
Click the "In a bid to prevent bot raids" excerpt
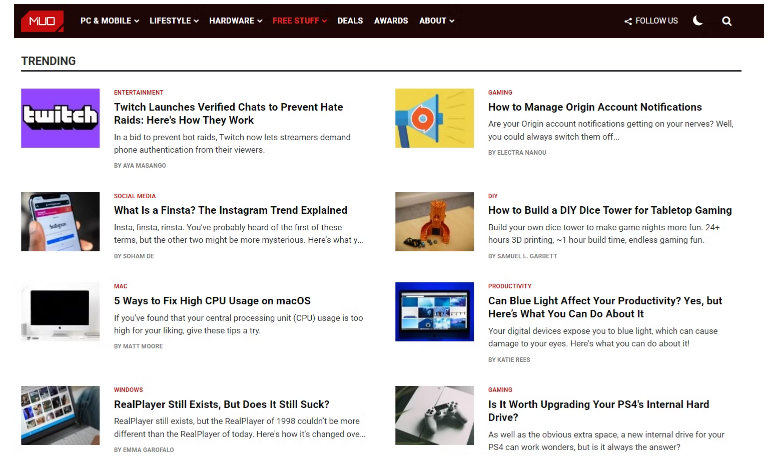click(232, 144)
